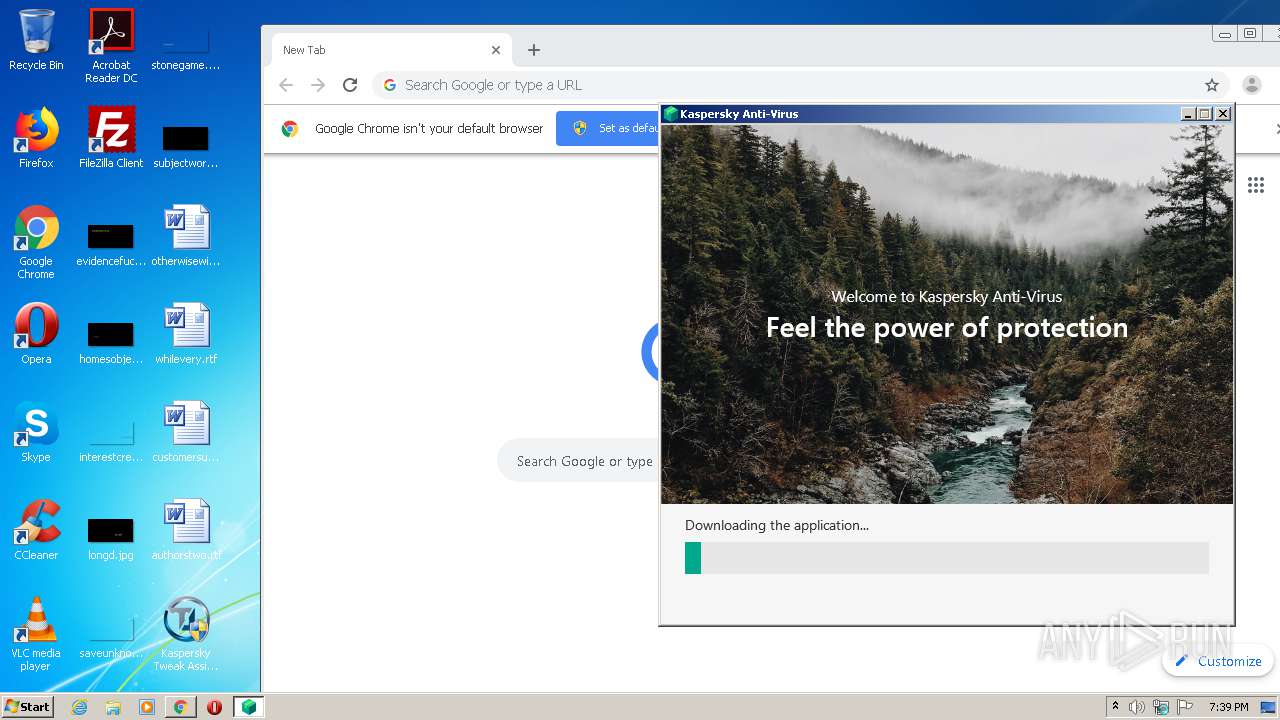Select the saveunkno... desktop file icon
Viewport: 1280px width, 720px height.
111,636
